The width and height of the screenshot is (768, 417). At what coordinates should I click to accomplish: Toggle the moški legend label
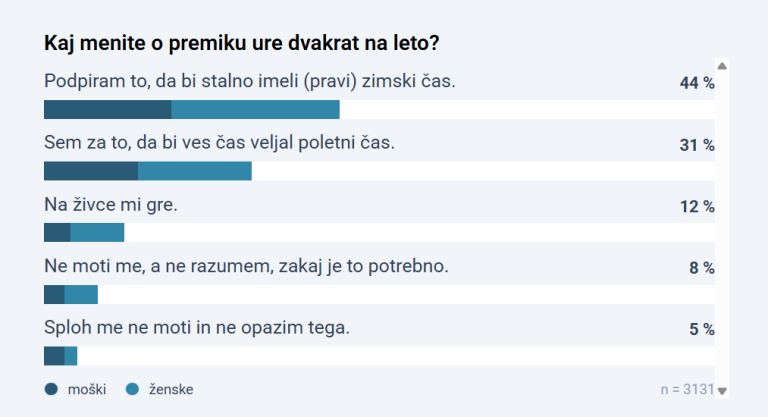[x=87, y=389]
